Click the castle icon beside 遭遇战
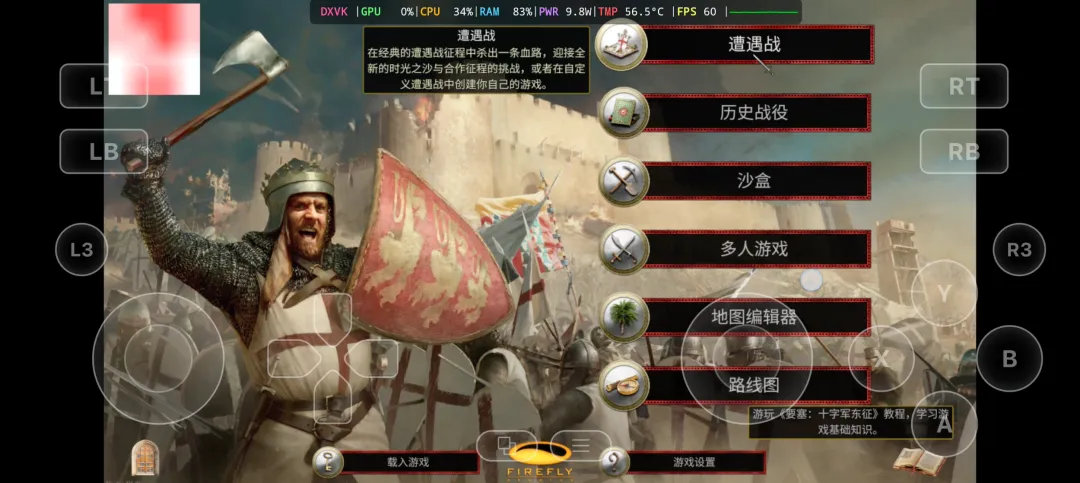Image resolution: width=1080 pixels, height=483 pixels. pyautogui.click(x=621, y=45)
